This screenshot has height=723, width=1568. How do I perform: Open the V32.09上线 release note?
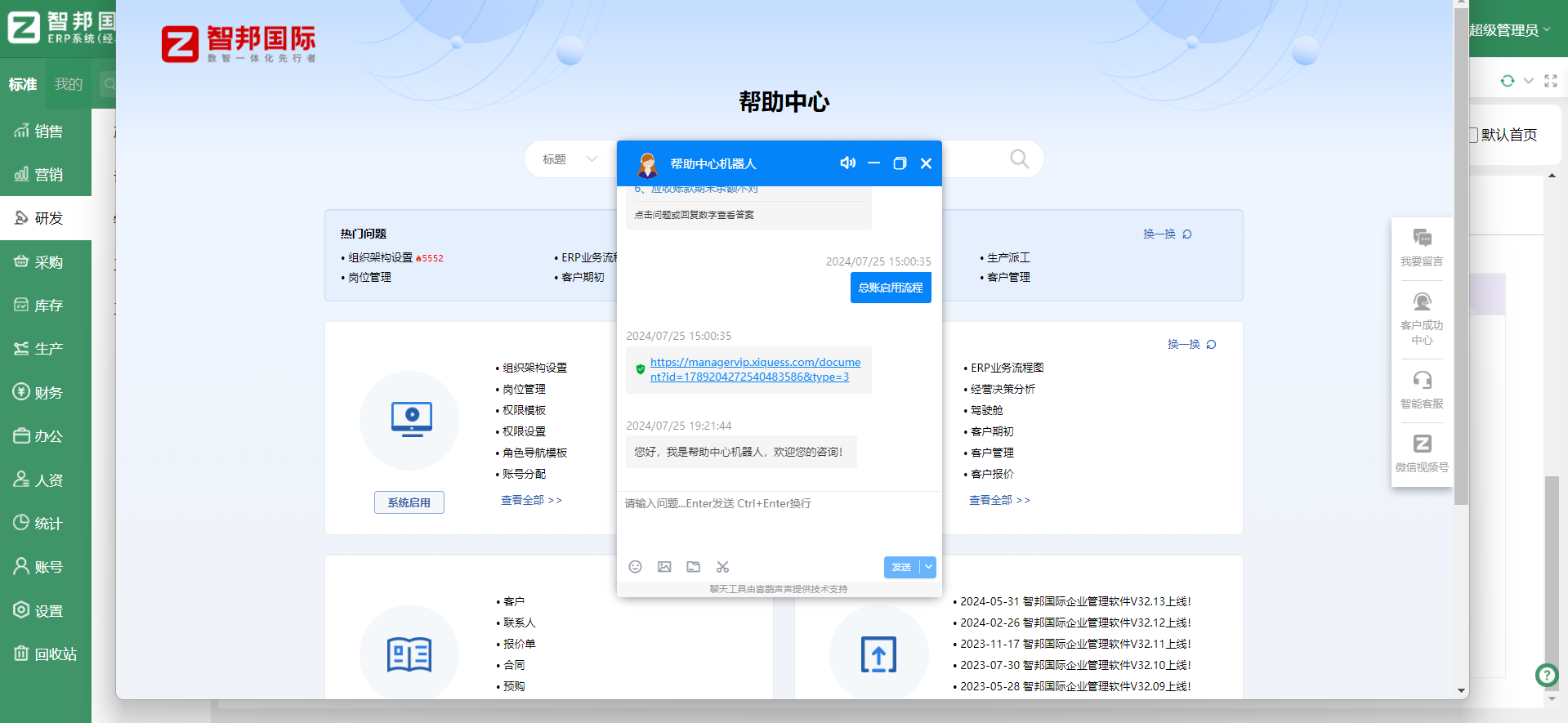(1075, 686)
